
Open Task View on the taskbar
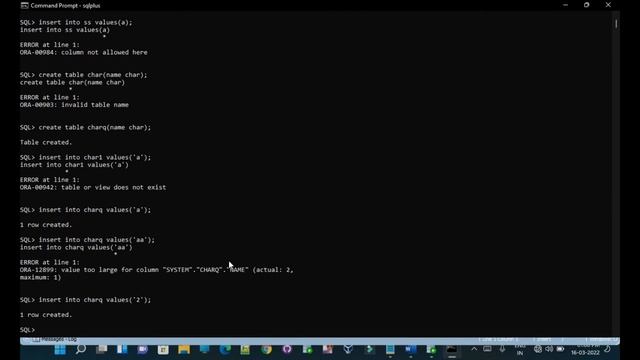point(102,349)
